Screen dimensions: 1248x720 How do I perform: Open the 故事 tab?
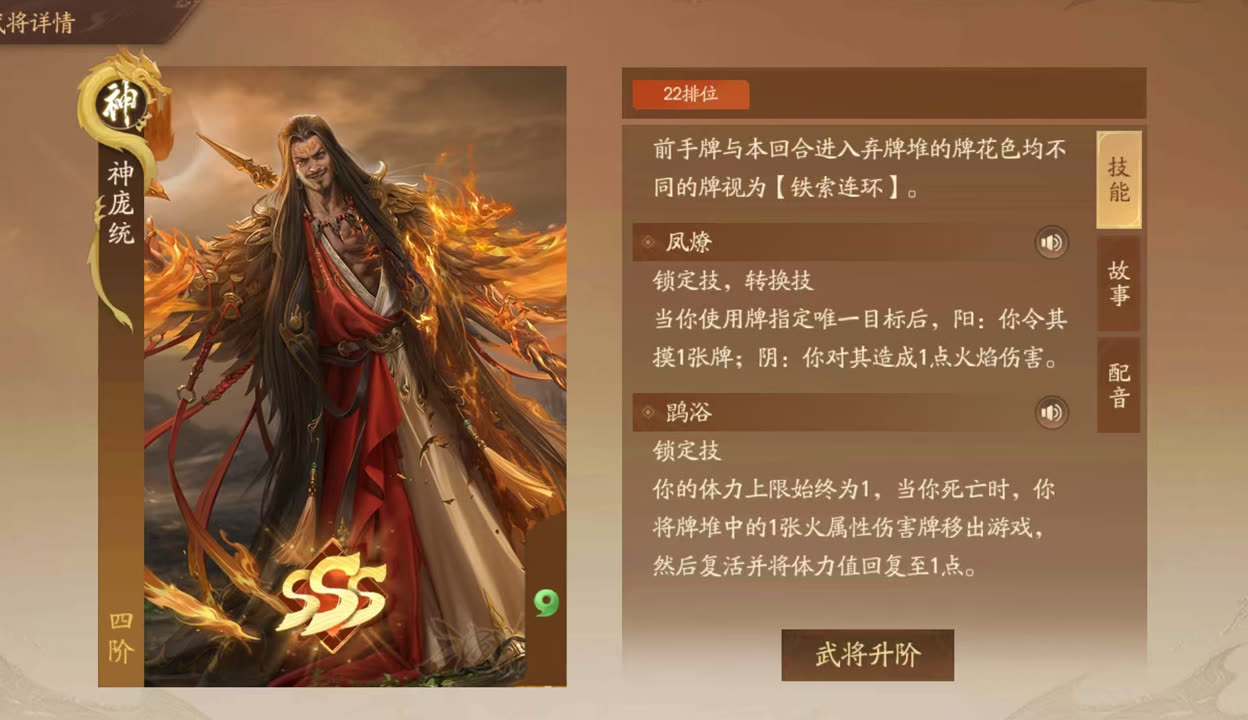[x=1119, y=284]
